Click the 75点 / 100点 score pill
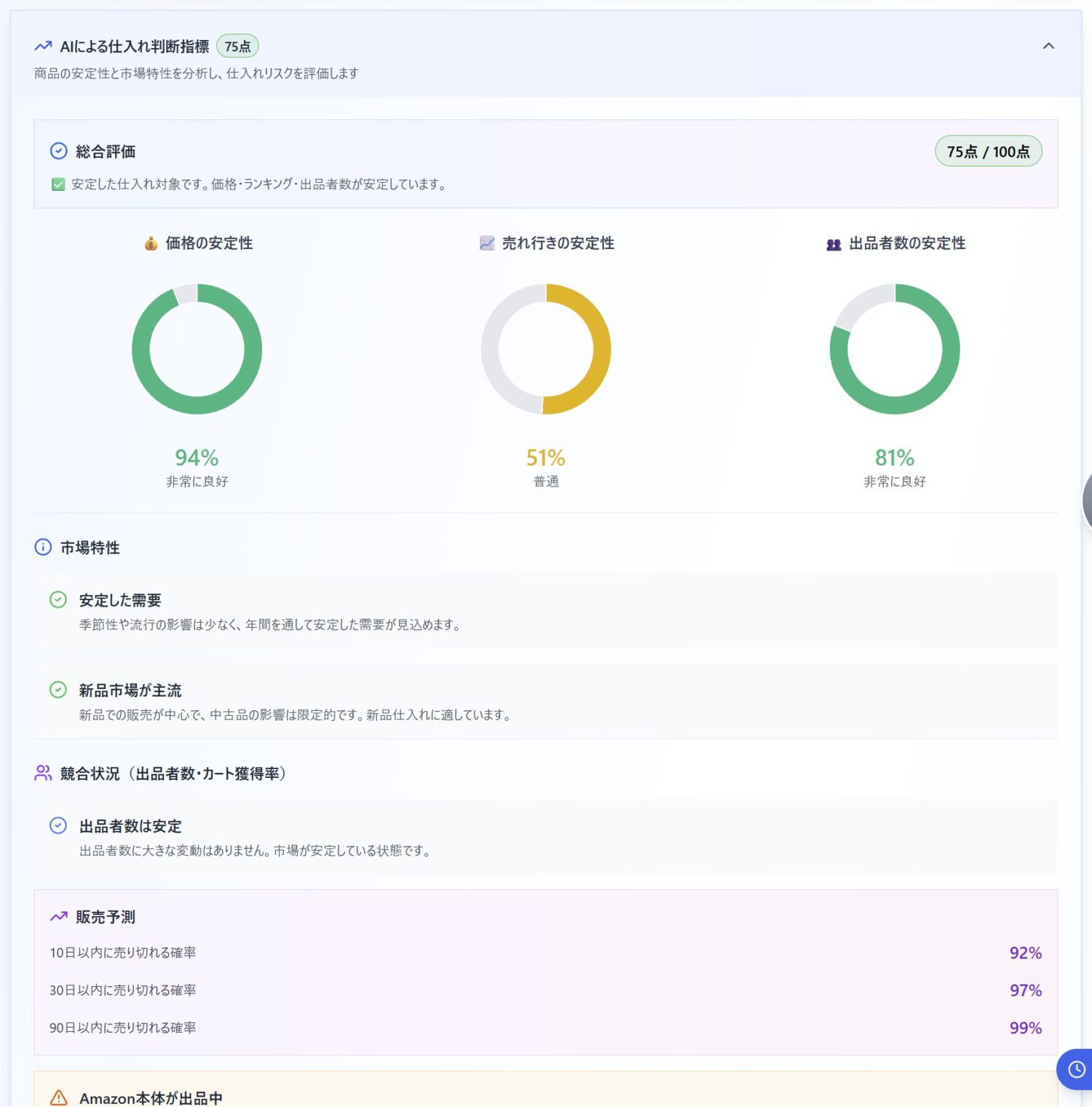The height and width of the screenshot is (1107, 1092). 988,151
